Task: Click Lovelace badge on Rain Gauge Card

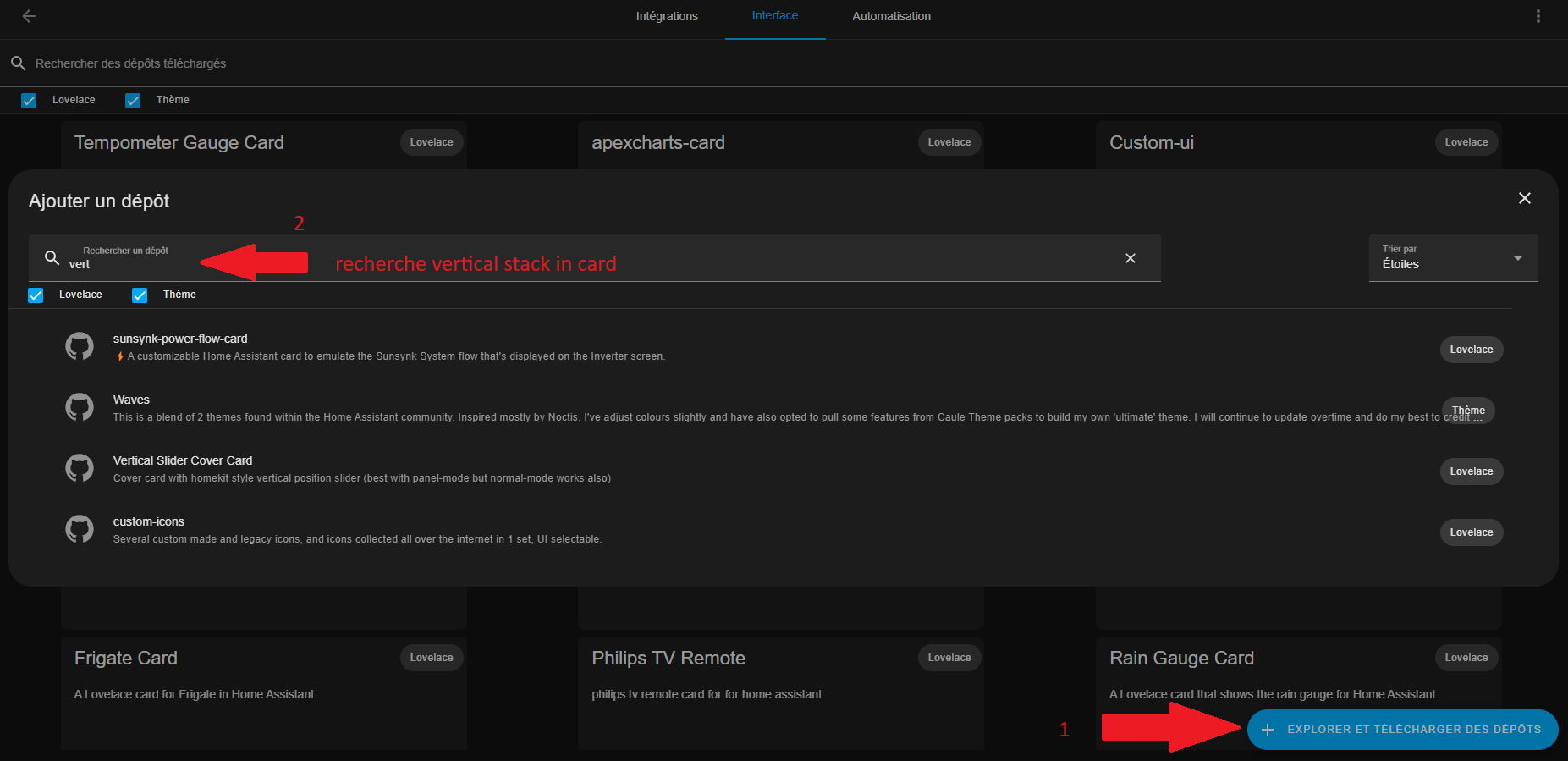Action: pos(1466,658)
